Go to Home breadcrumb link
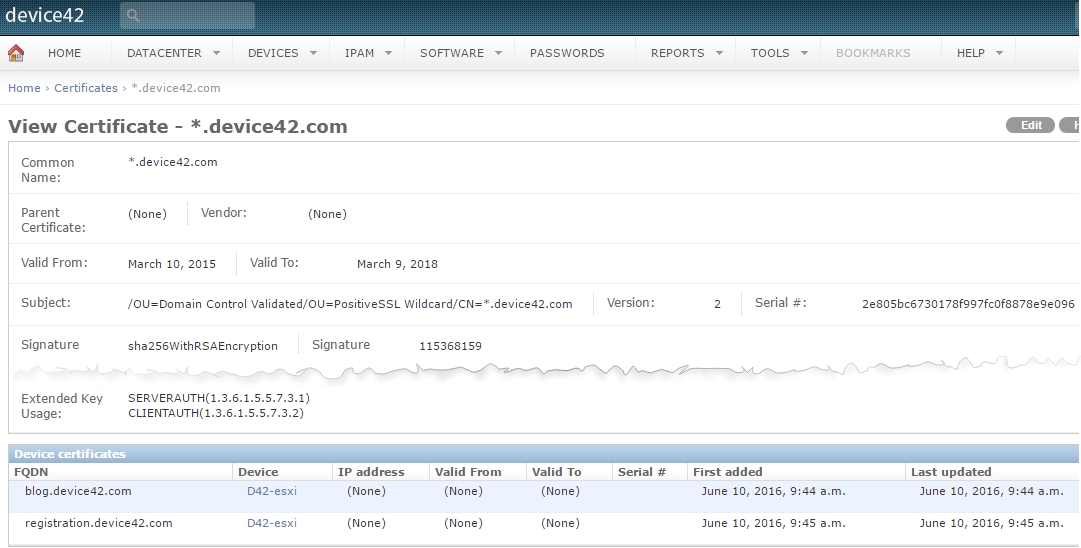The width and height of the screenshot is (1081, 548). pos(24,88)
